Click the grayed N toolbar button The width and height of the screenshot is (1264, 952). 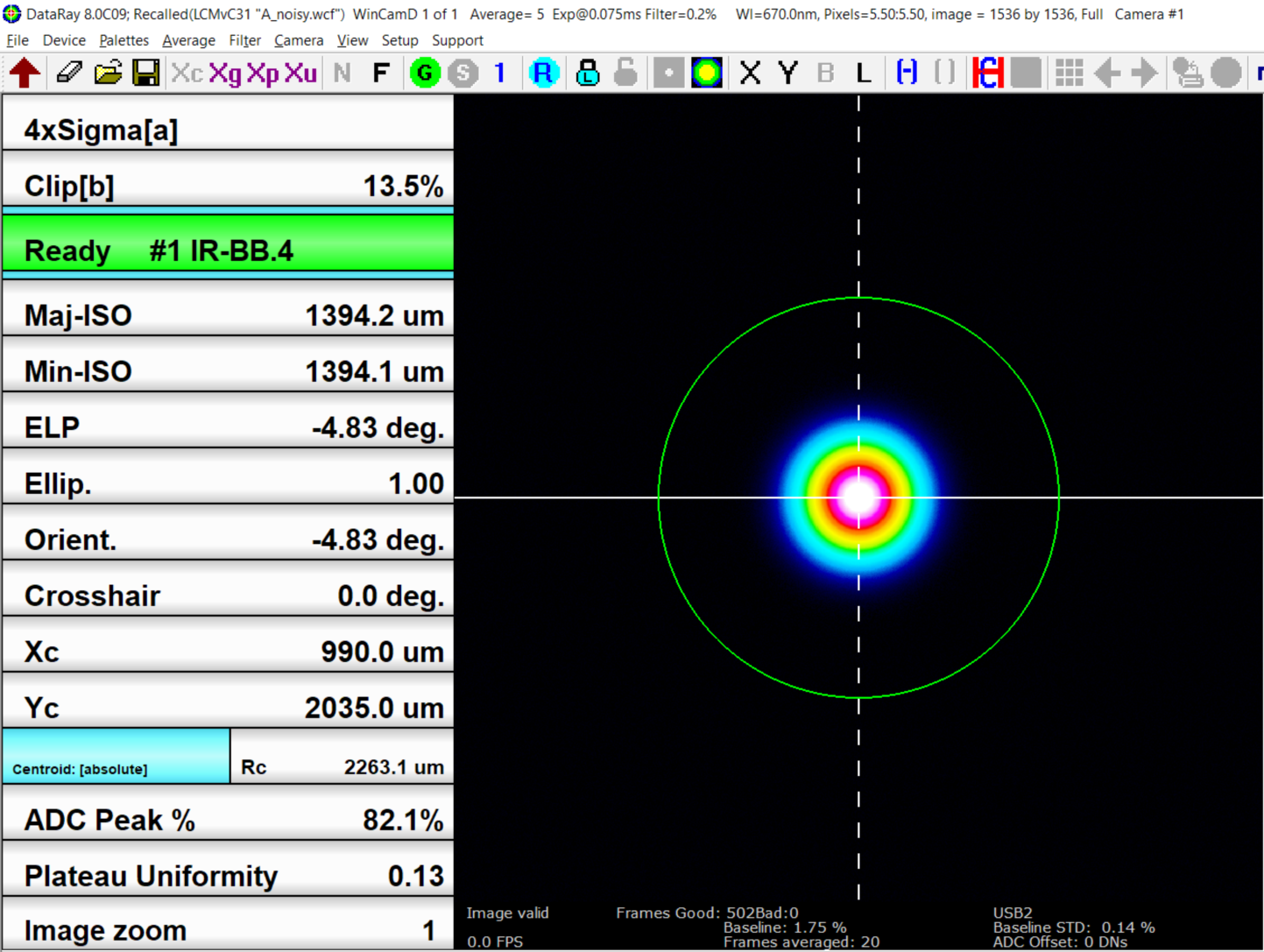coord(342,73)
